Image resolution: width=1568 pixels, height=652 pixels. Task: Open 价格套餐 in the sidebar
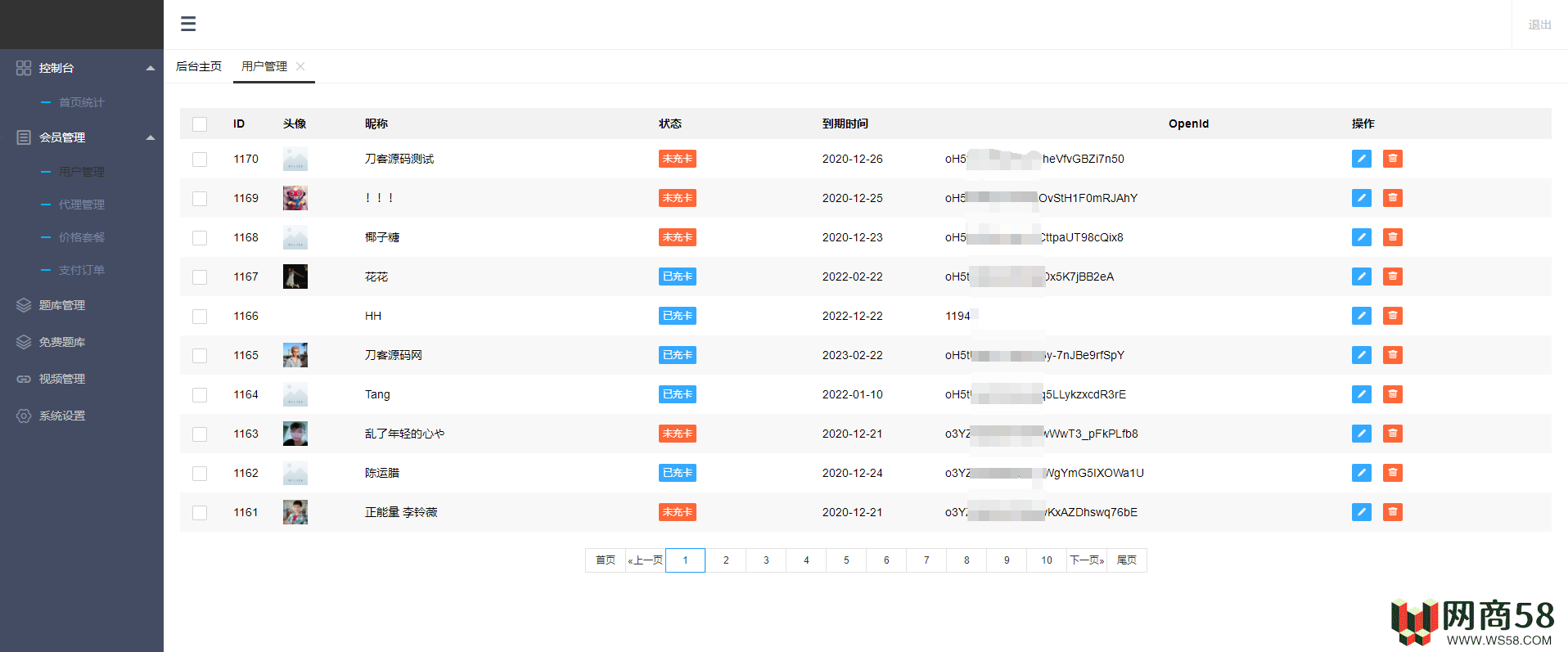81,237
